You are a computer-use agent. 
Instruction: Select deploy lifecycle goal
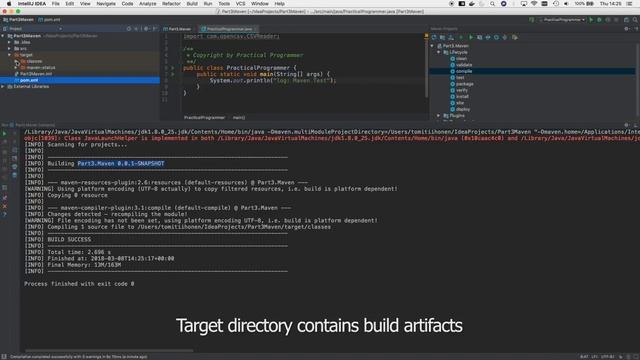coord(462,109)
